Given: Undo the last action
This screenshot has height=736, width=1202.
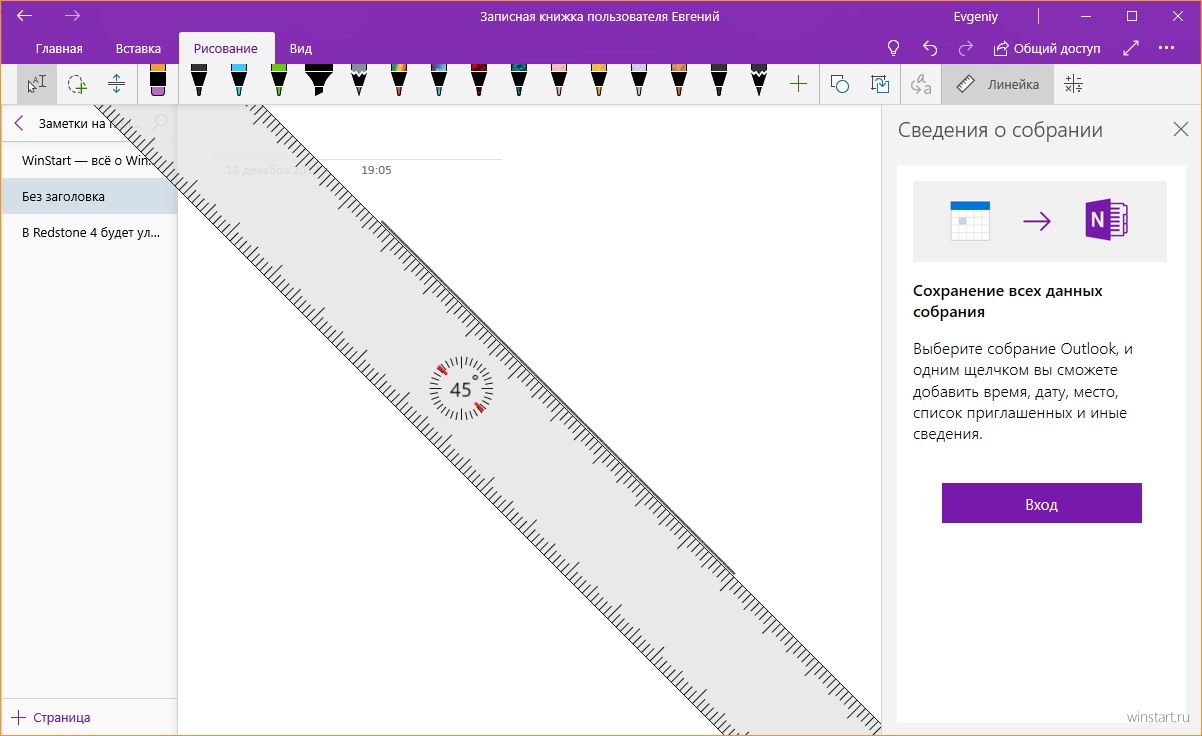Looking at the screenshot, I should [930, 48].
